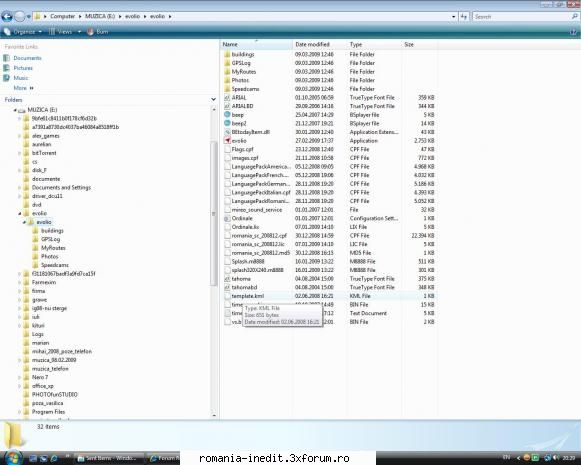Open Documents favorite link
The height and width of the screenshot is (465, 581).
point(27,58)
